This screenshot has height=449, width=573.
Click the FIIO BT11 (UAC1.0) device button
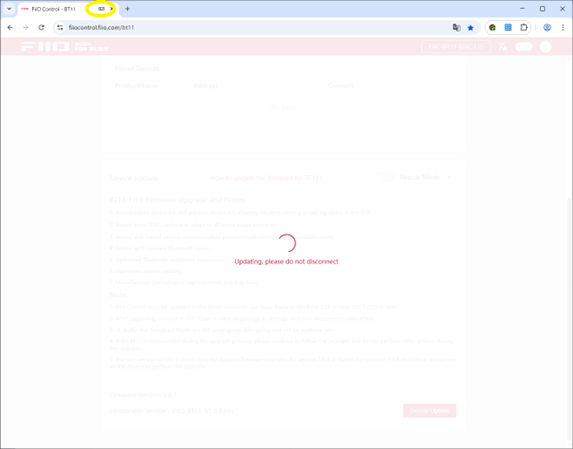click(x=456, y=47)
